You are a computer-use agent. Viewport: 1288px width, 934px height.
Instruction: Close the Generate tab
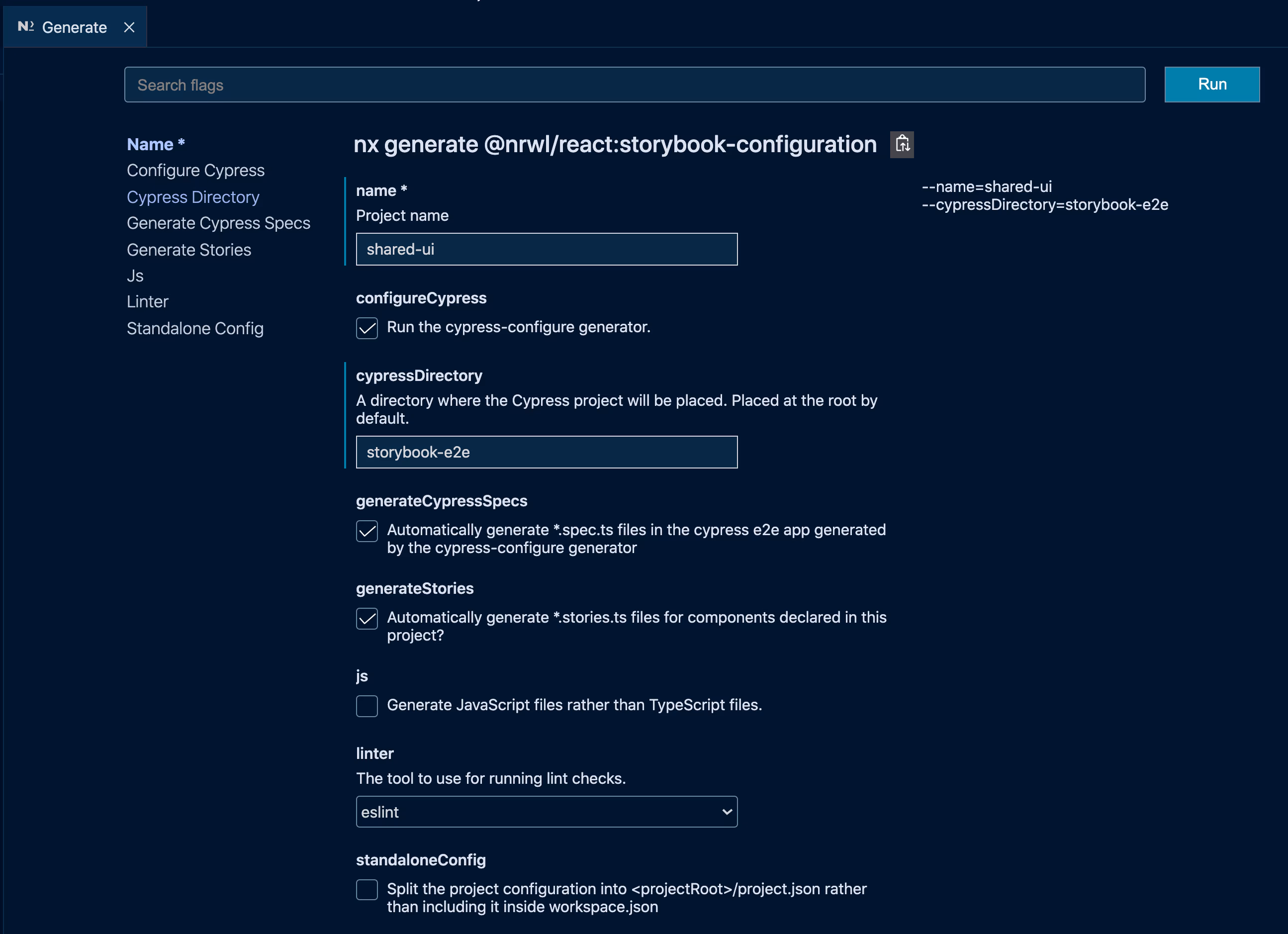[x=129, y=27]
